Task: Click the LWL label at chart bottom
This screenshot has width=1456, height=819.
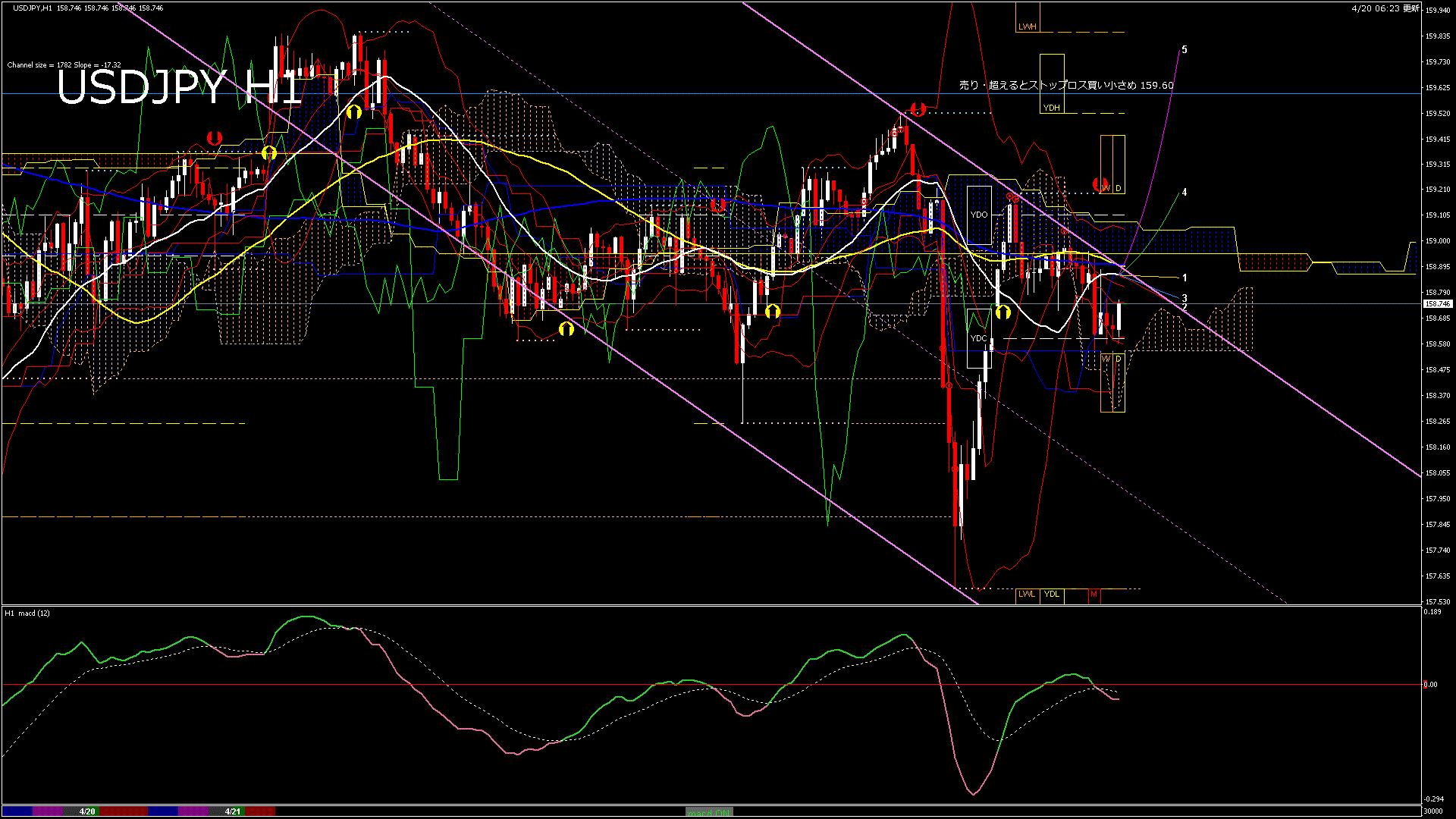Action: coord(1026,595)
